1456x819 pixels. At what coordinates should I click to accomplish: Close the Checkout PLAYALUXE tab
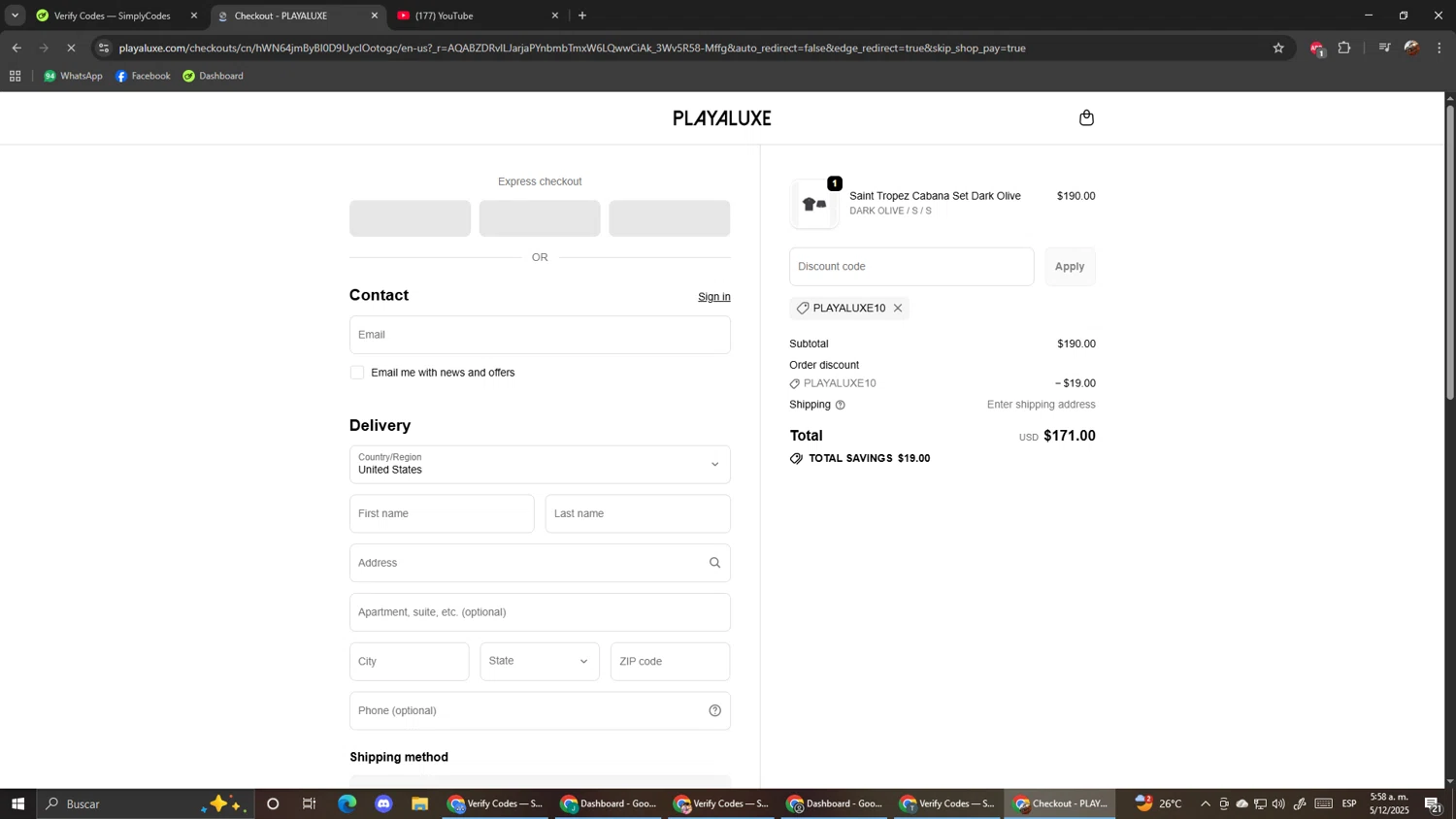pos(375,16)
